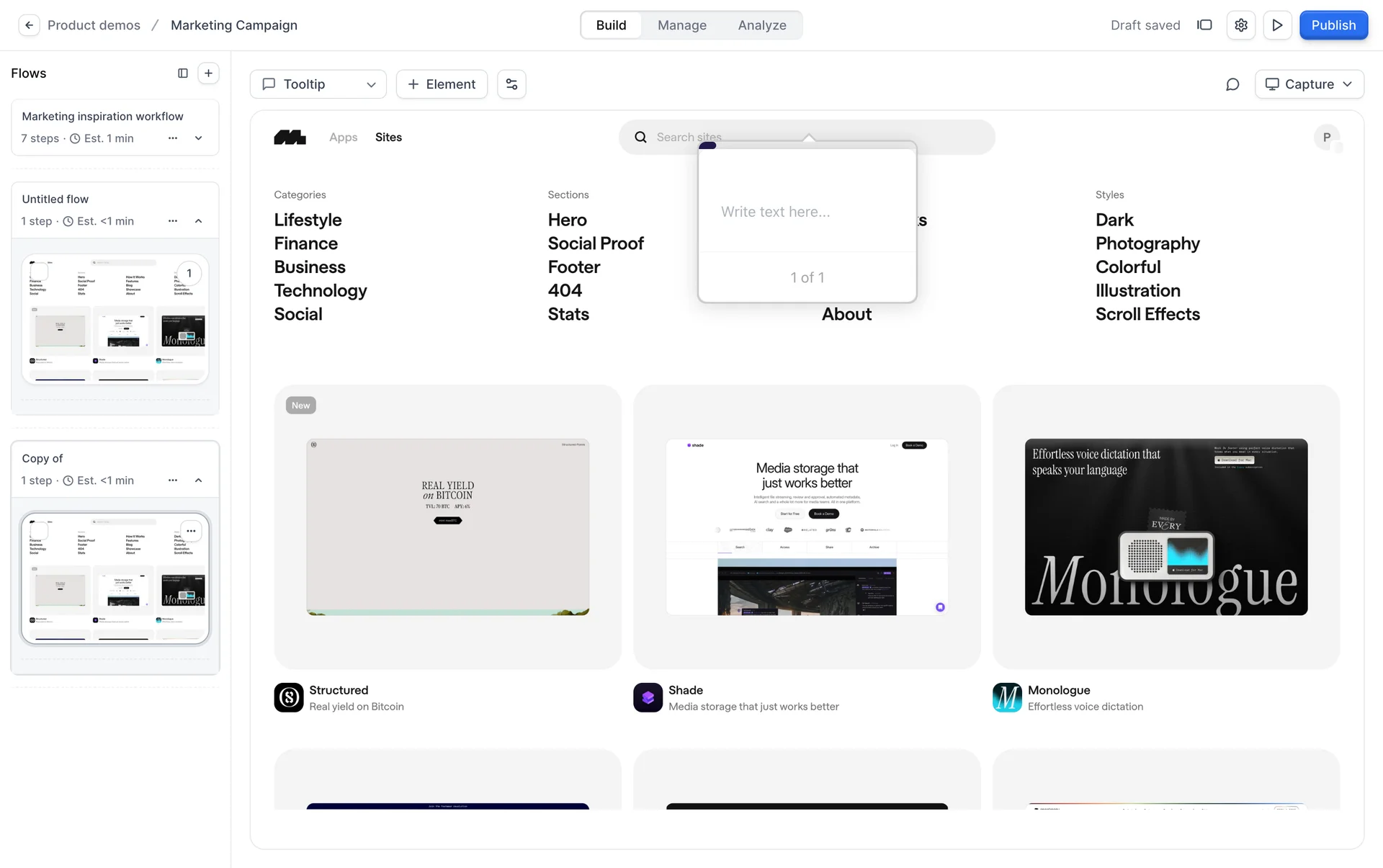This screenshot has height=868, width=1383.
Task: Switch to the Manage tab
Action: (x=681, y=25)
